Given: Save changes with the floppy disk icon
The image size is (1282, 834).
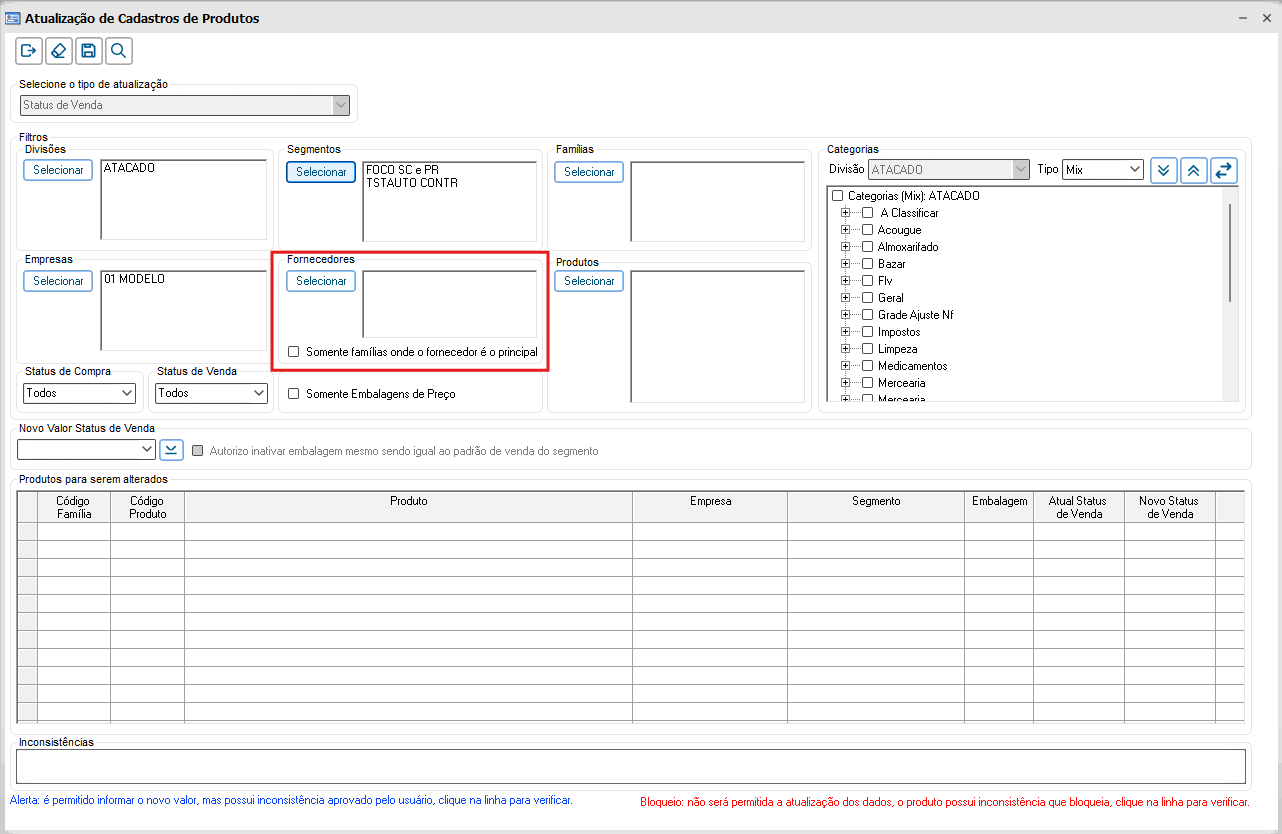Looking at the screenshot, I should click(x=89, y=51).
